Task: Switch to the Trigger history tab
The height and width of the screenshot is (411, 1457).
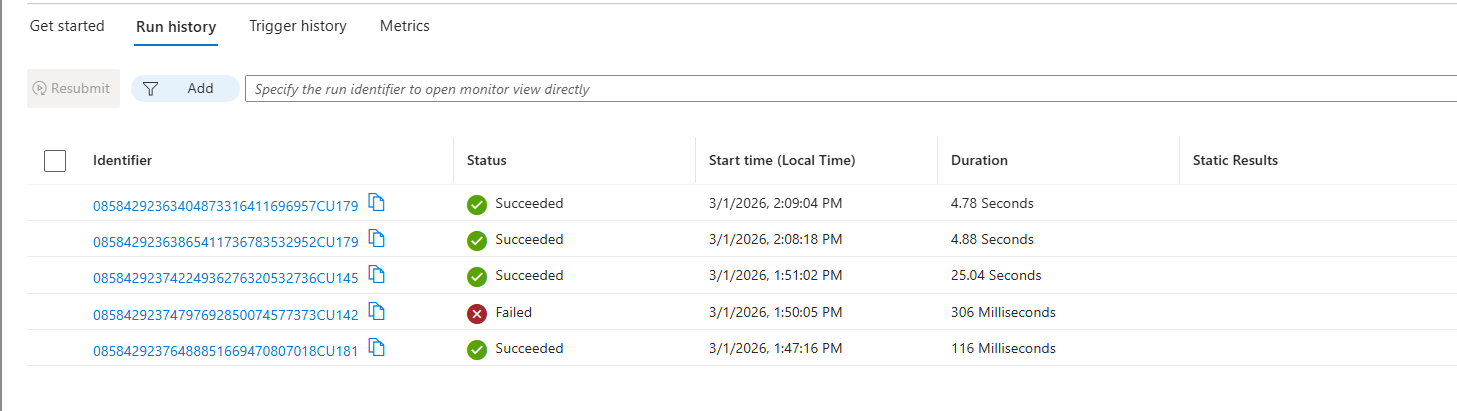Action: pyautogui.click(x=298, y=26)
